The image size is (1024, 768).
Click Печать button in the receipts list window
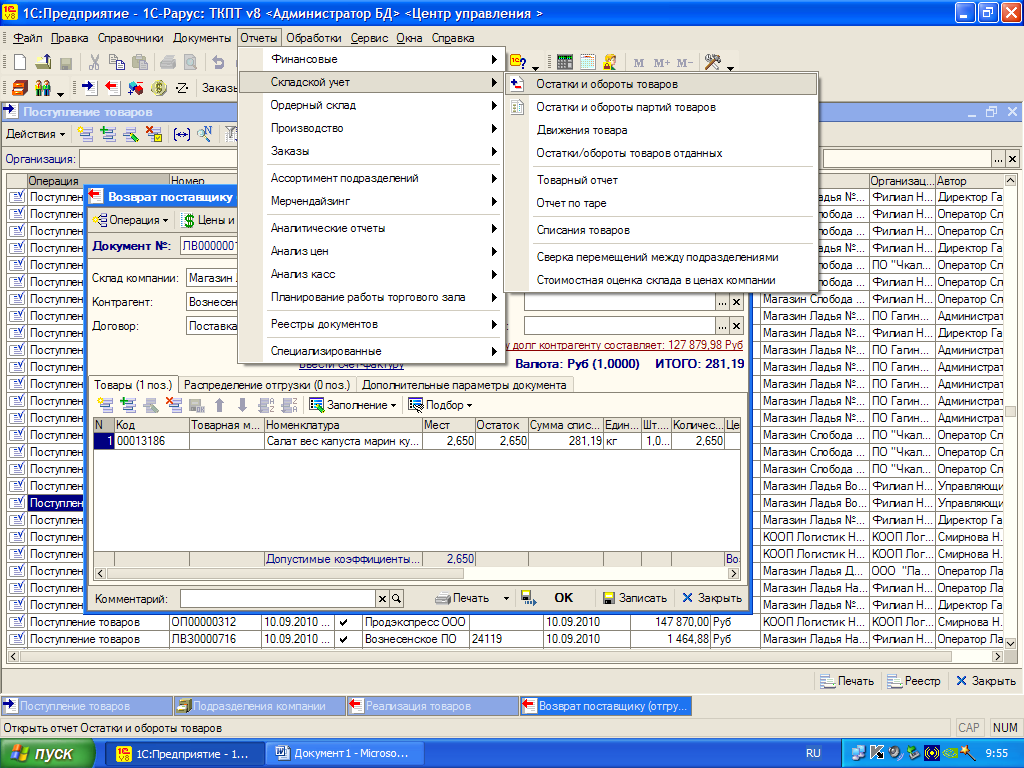pos(847,681)
